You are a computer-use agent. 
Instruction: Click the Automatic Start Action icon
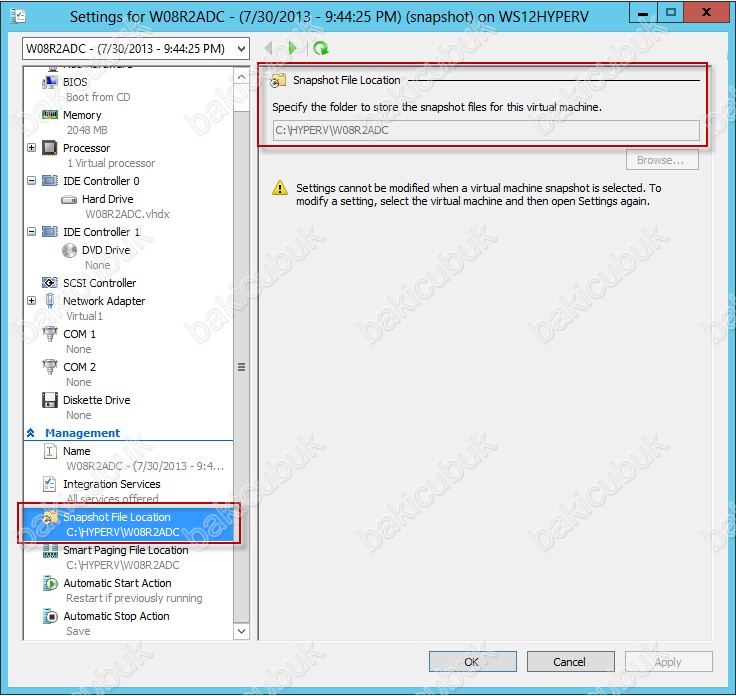[x=50, y=583]
